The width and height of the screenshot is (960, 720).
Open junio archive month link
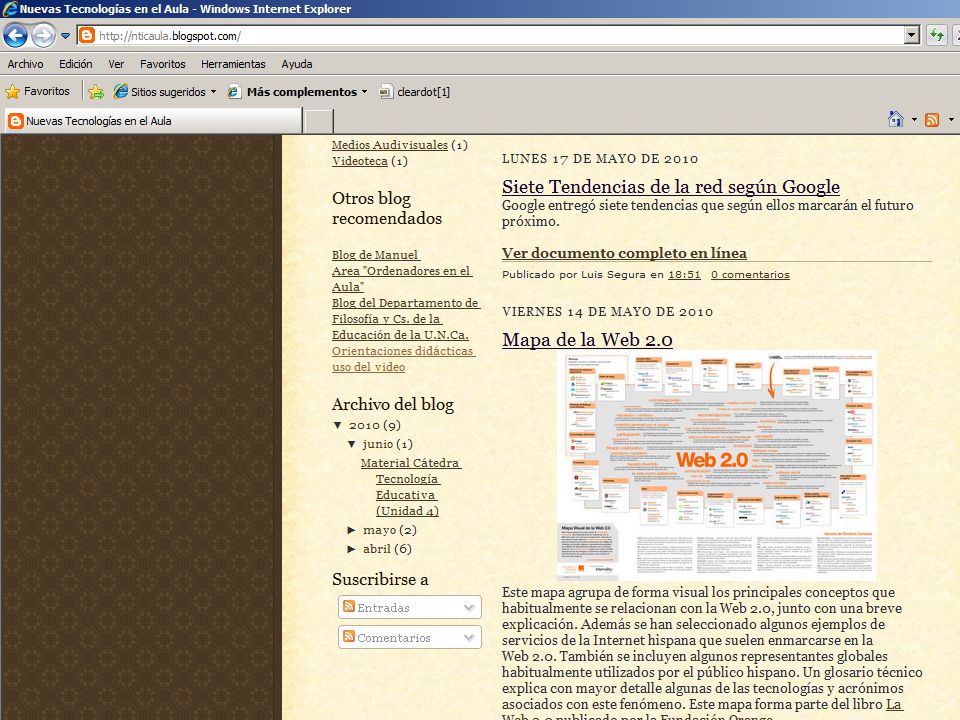tap(377, 444)
